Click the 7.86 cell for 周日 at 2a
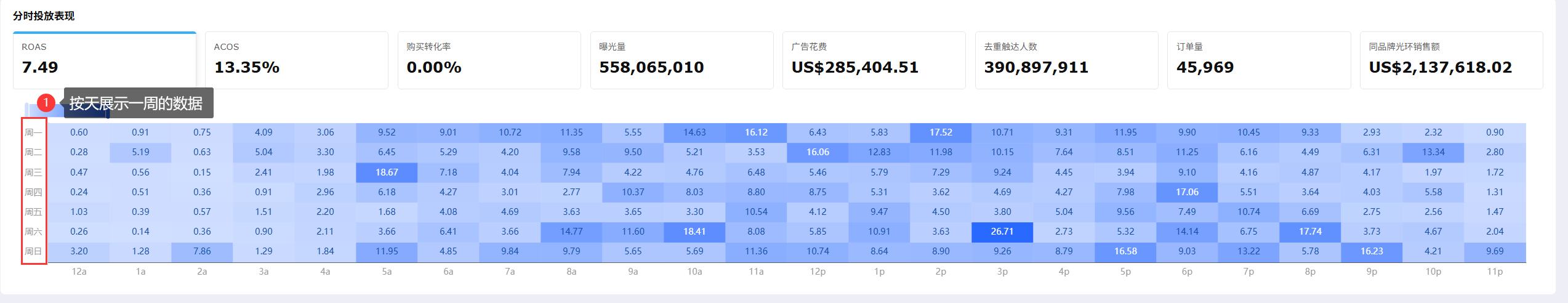This screenshot has width=1568, height=303. 202,251
